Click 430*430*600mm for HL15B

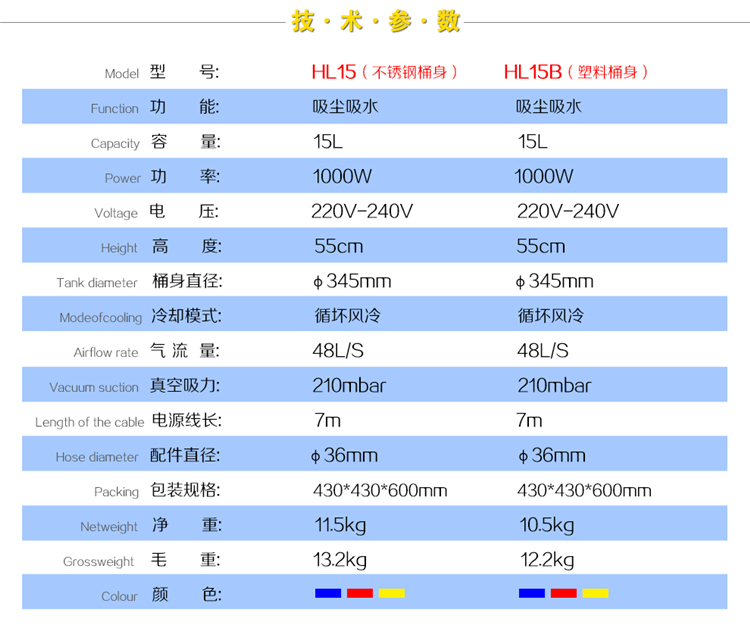pyautogui.click(x=585, y=490)
